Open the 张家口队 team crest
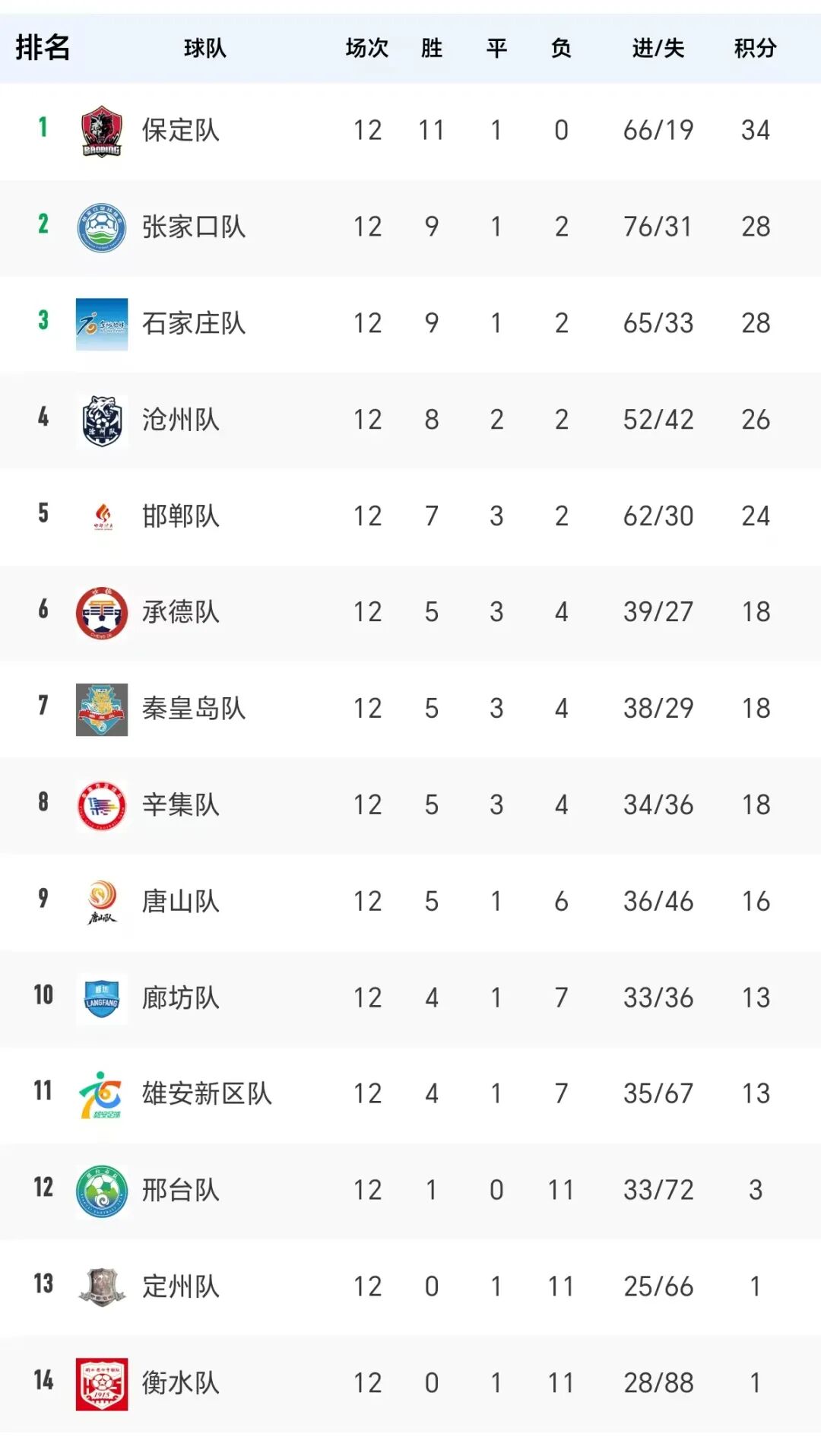 click(x=102, y=227)
